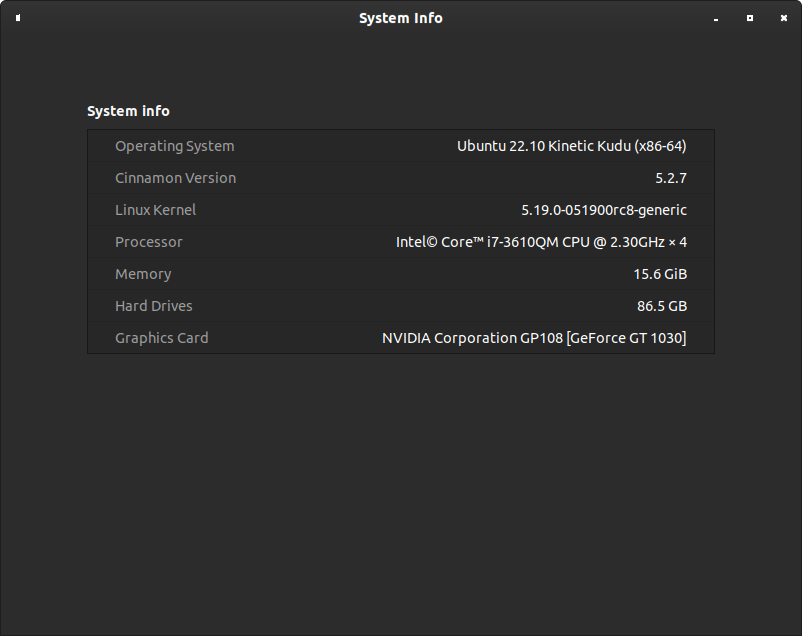Maximize the System Info window
This screenshot has height=636, width=802.
tap(749, 18)
